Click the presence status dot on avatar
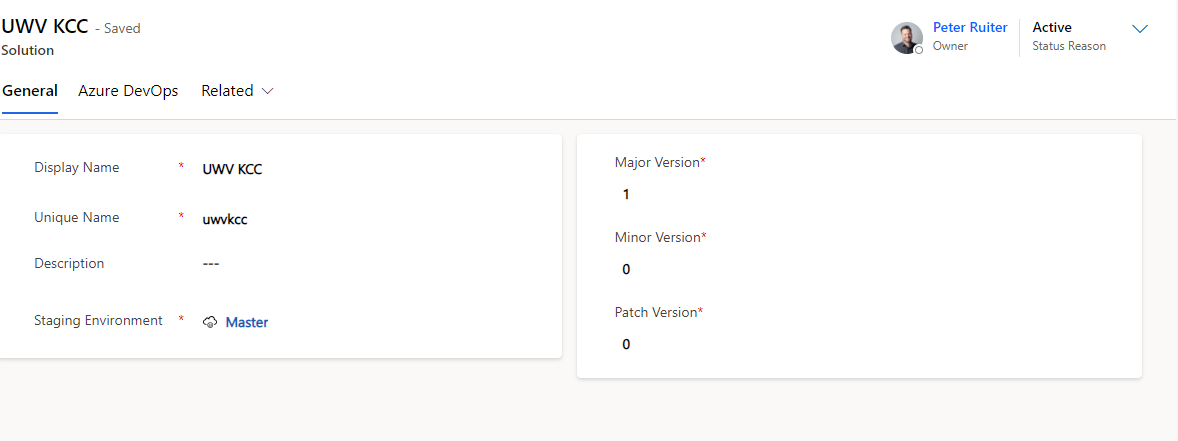Image resolution: width=1178 pixels, height=441 pixels. (919, 50)
